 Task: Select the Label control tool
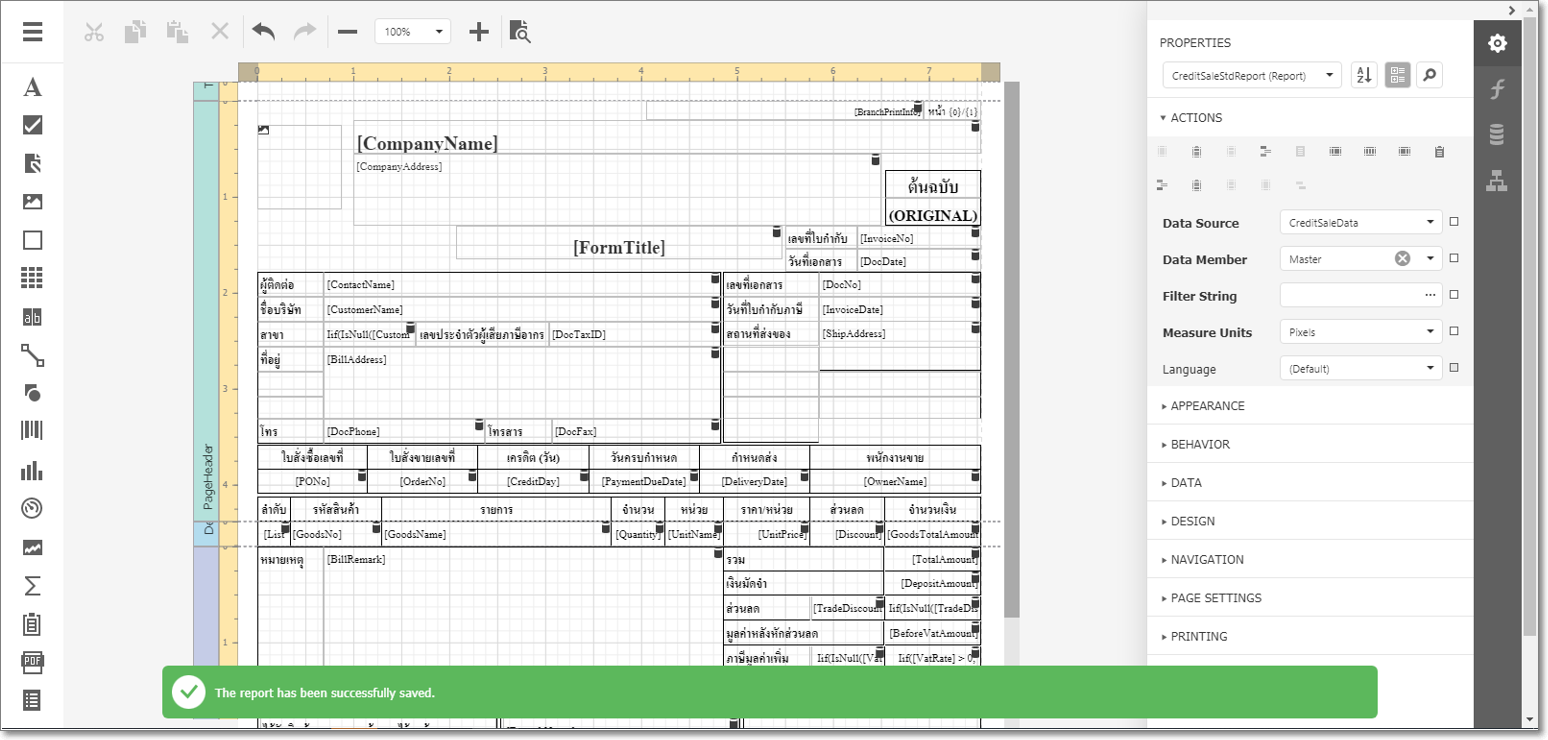point(32,87)
